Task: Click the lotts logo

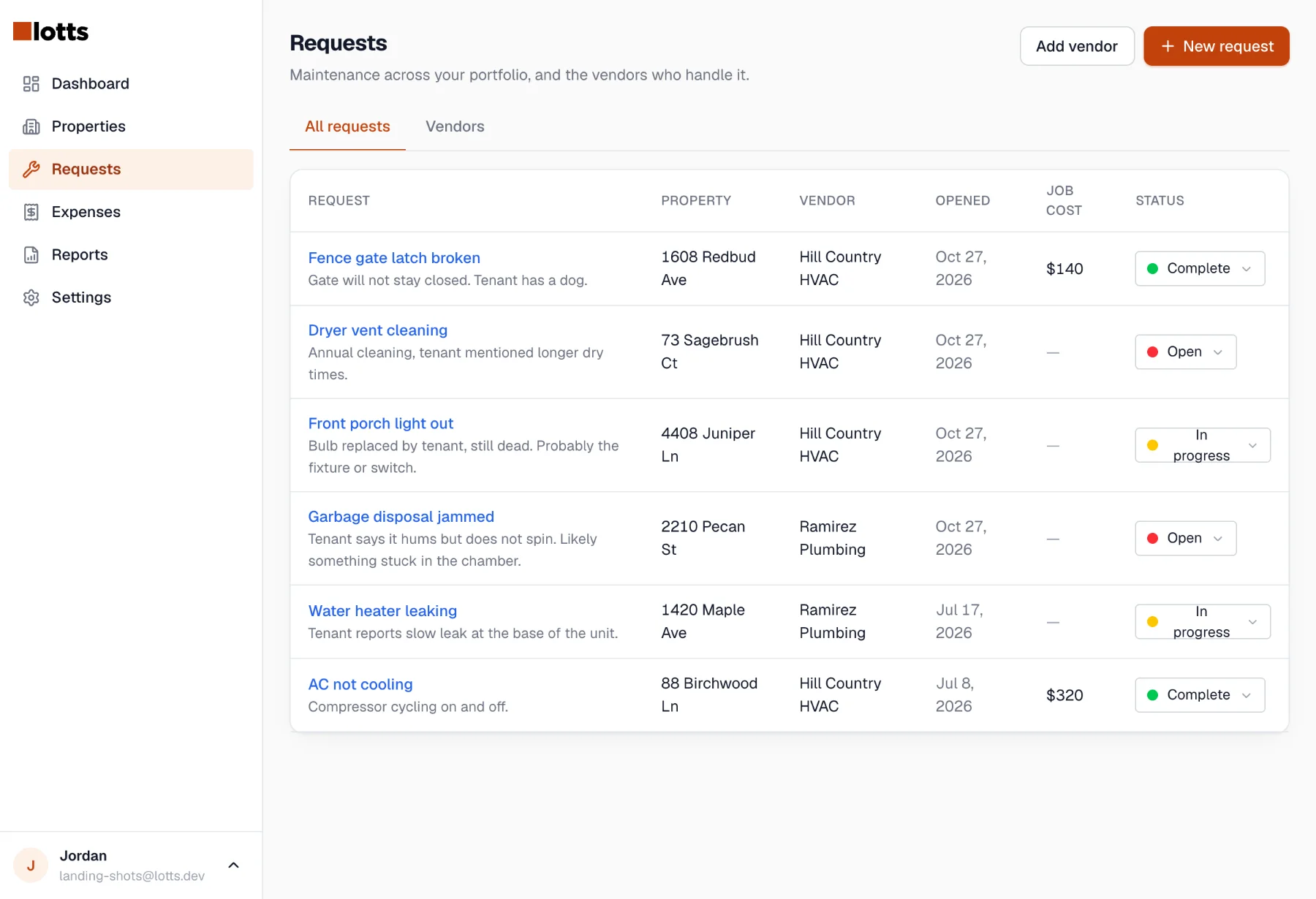Action: (x=51, y=31)
